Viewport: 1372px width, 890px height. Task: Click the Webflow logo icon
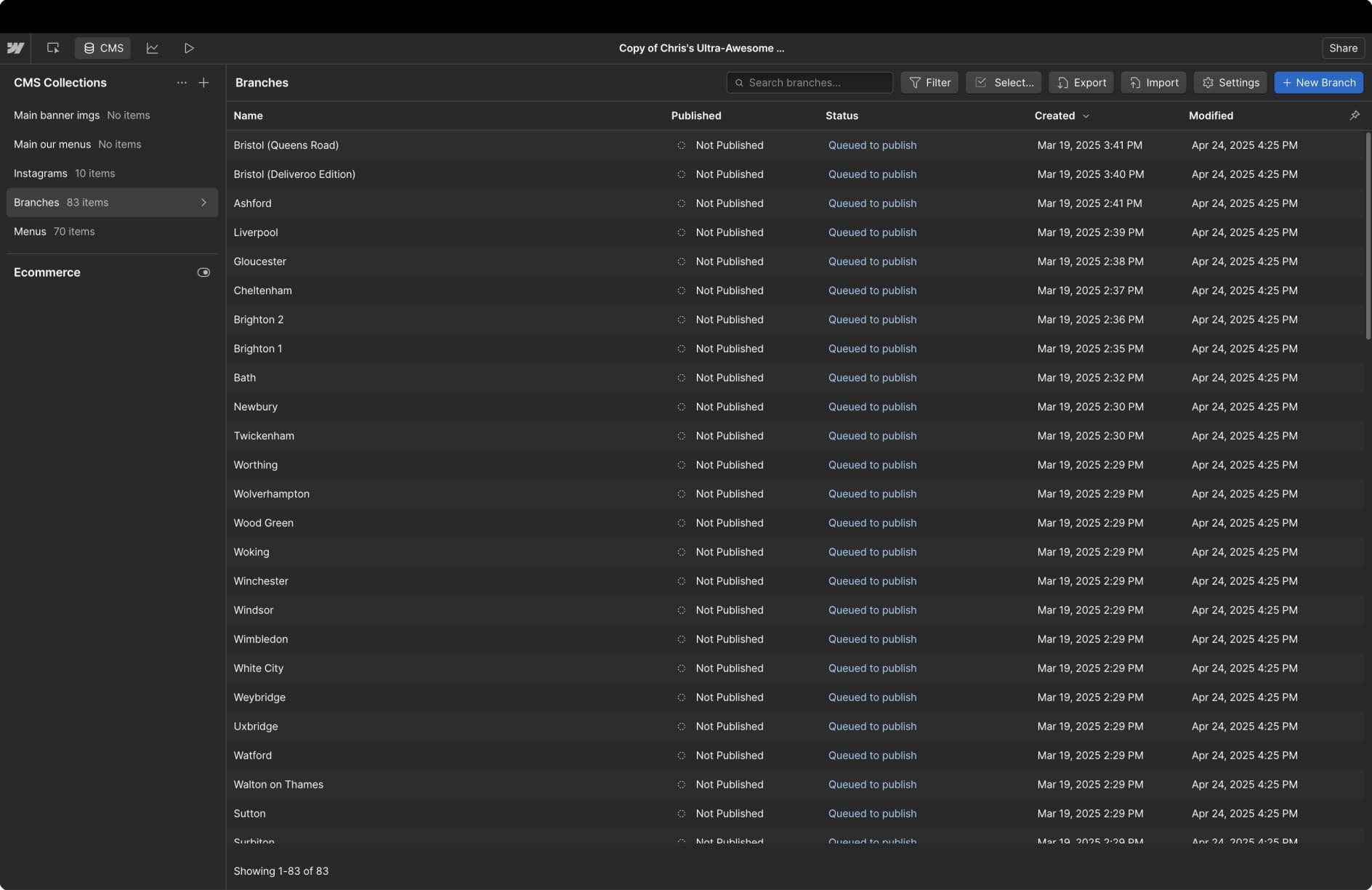15,48
